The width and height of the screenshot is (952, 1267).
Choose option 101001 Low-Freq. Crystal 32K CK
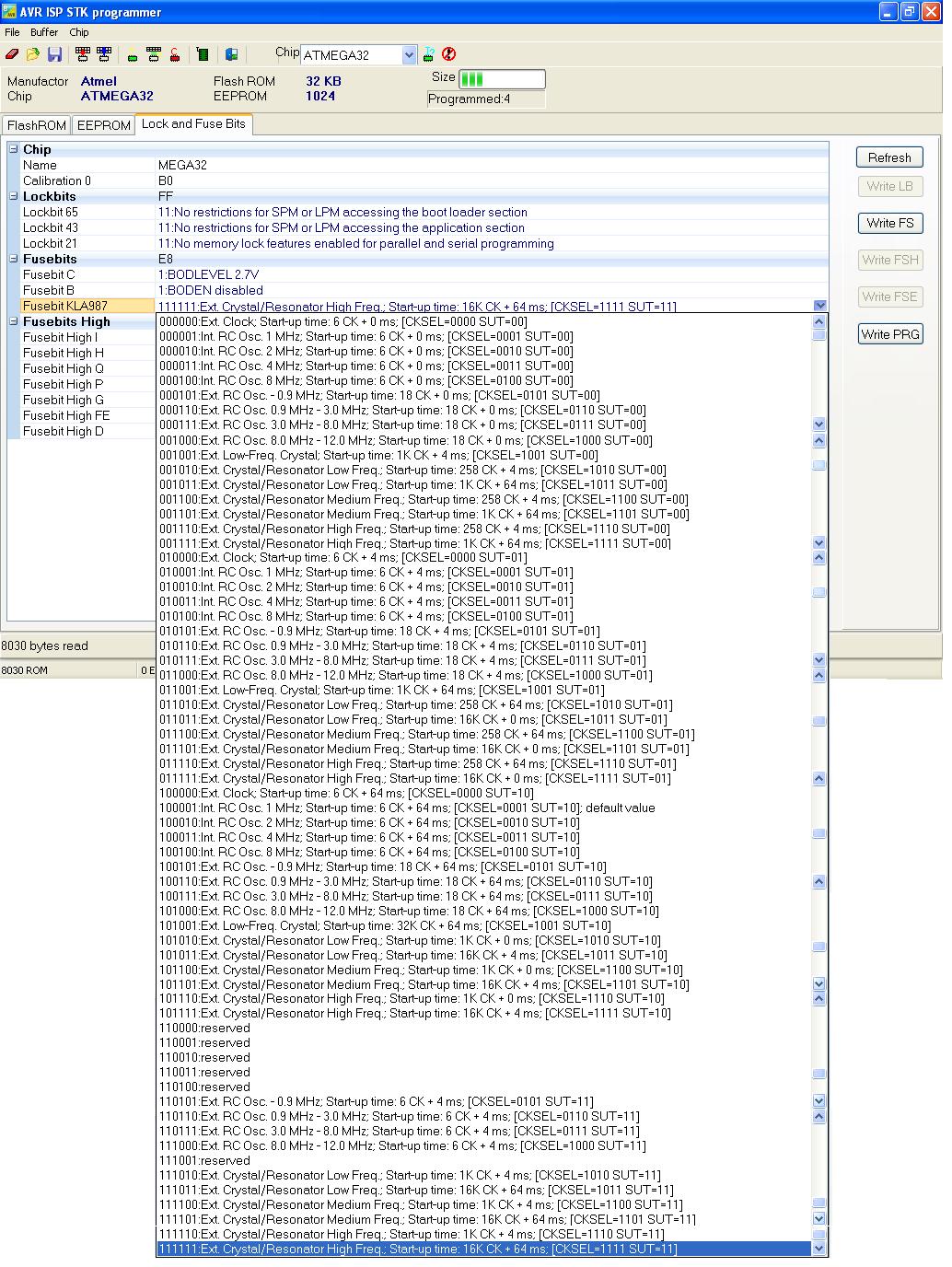pos(484,925)
